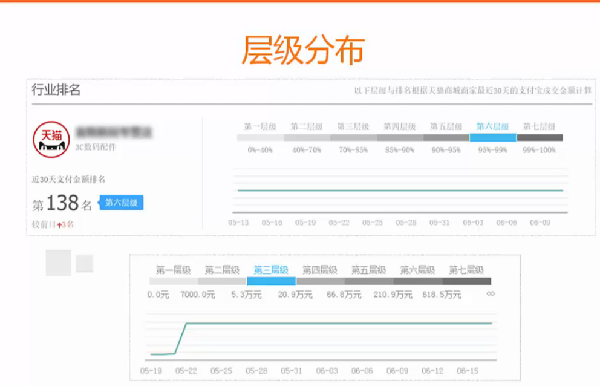The width and height of the screenshot is (600, 387).
Task: Click the 0.0元 threshold label
Action: pyautogui.click(x=158, y=295)
